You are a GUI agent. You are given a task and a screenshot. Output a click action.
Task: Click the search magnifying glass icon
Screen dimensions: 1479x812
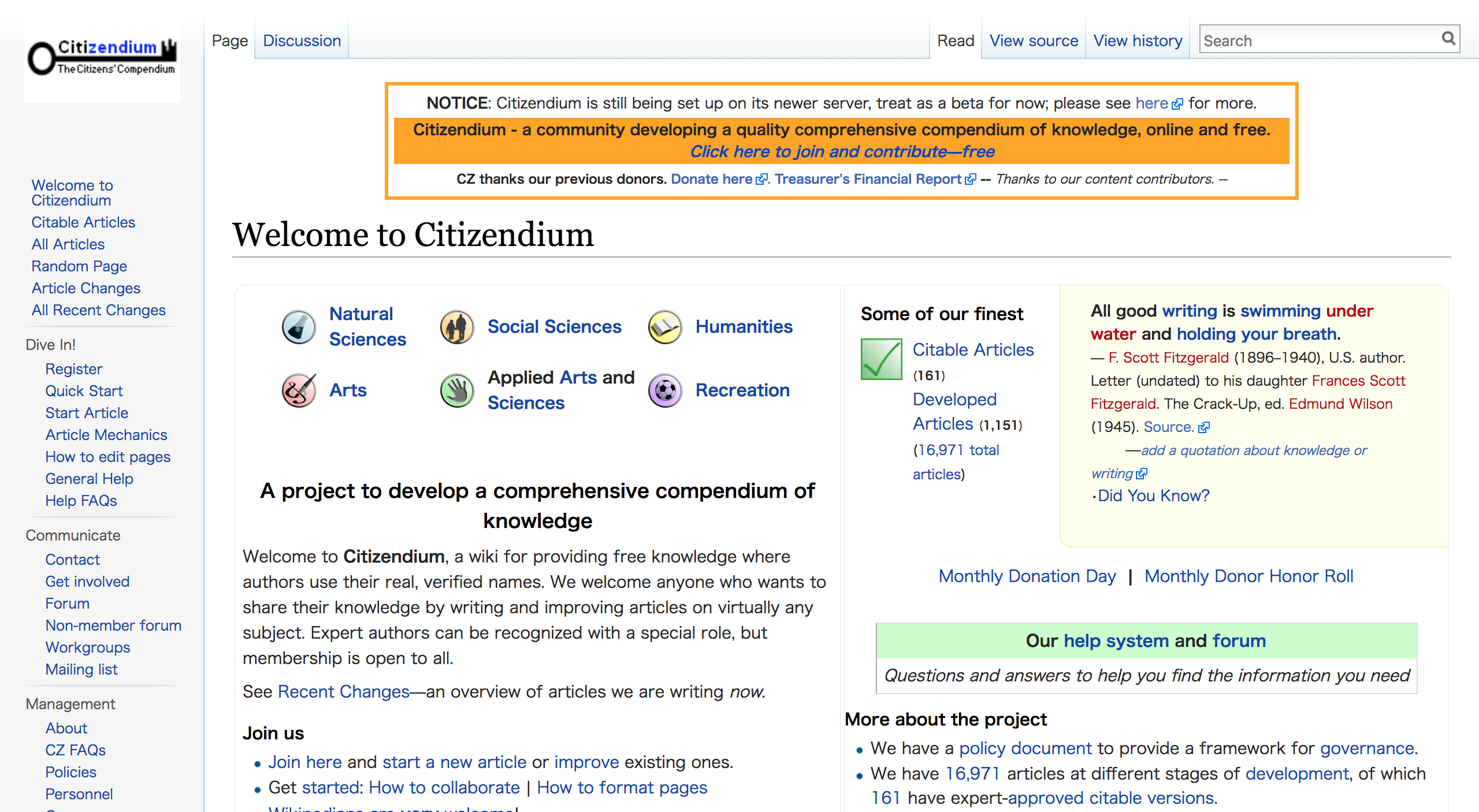(1448, 39)
